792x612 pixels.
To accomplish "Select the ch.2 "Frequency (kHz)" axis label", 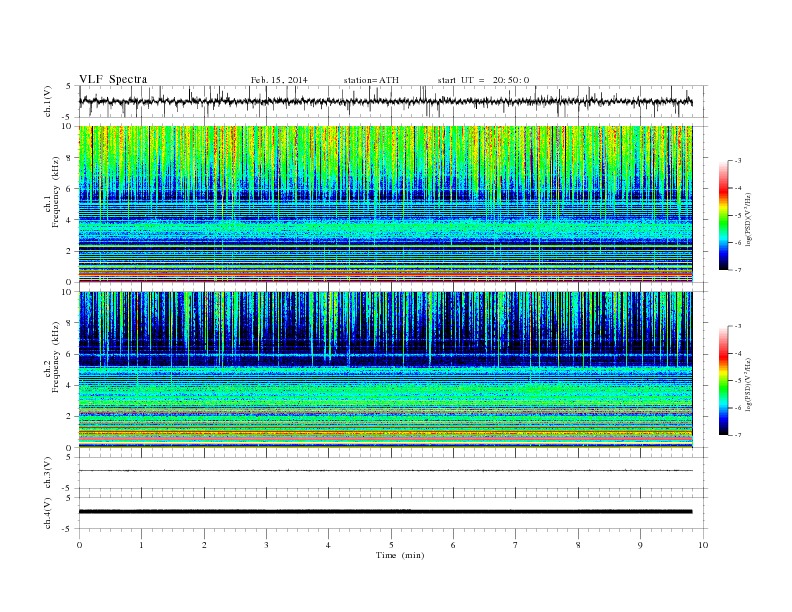I will pos(56,356).
